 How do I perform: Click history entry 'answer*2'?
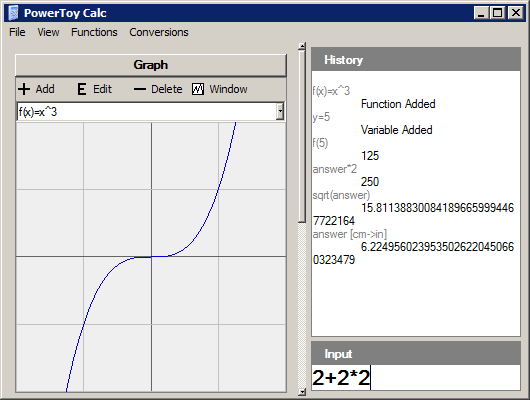[x=335, y=169]
